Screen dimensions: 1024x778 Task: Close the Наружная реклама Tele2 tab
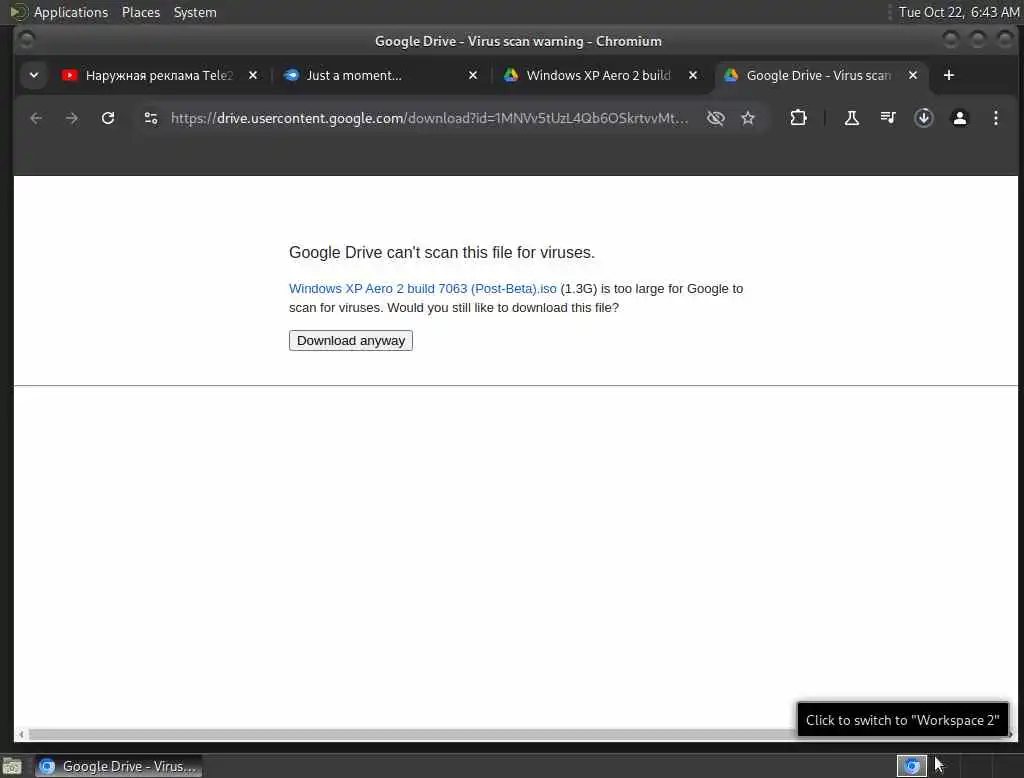(x=253, y=75)
